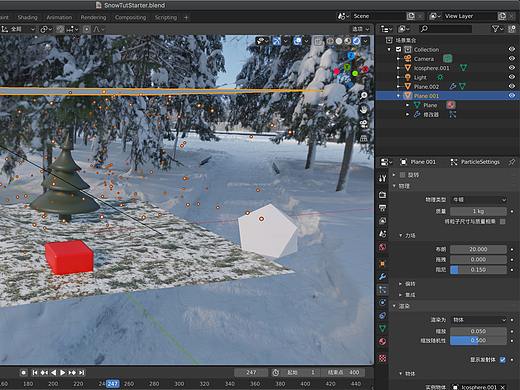Open the viewport options dropdown at header right
The width and height of the screenshot is (520, 390).
click(361, 29)
